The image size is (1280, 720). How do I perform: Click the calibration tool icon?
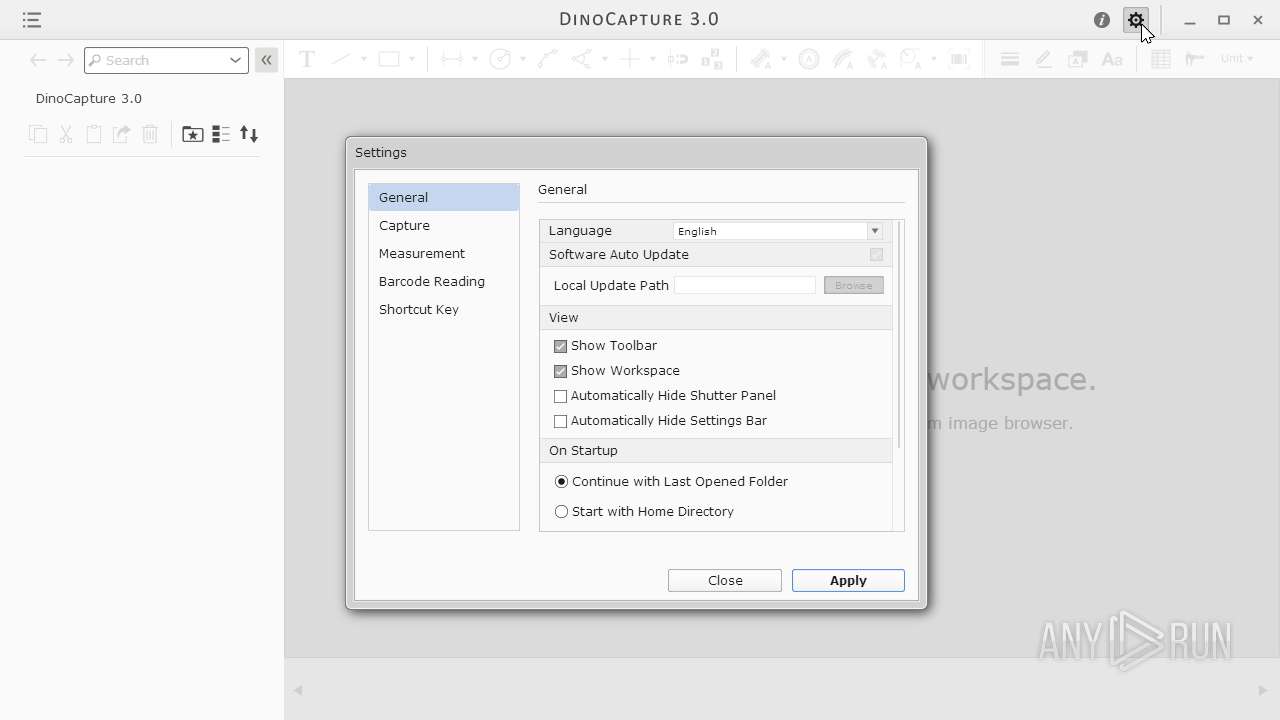click(1195, 59)
